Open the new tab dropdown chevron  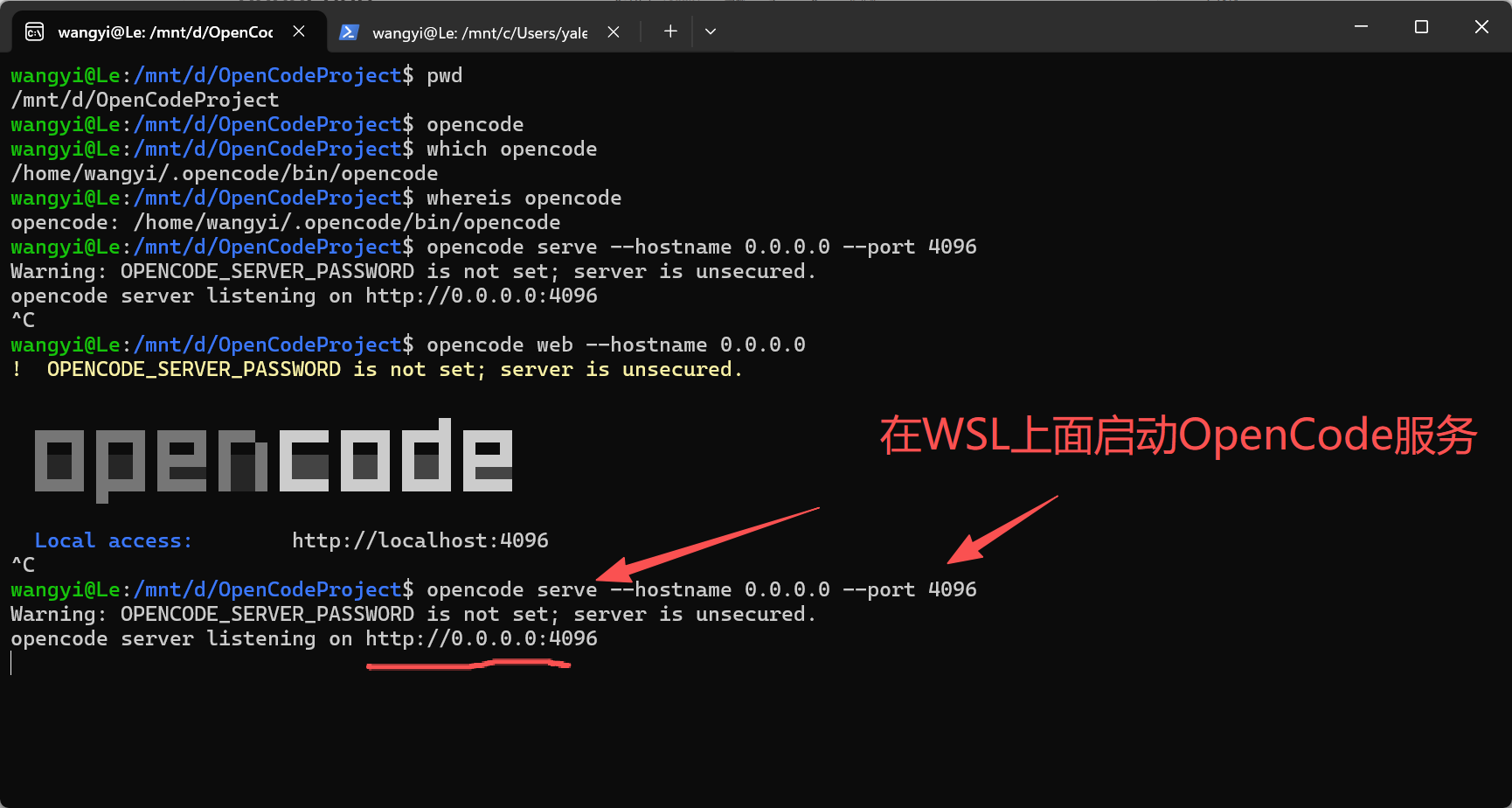pyautogui.click(x=710, y=31)
